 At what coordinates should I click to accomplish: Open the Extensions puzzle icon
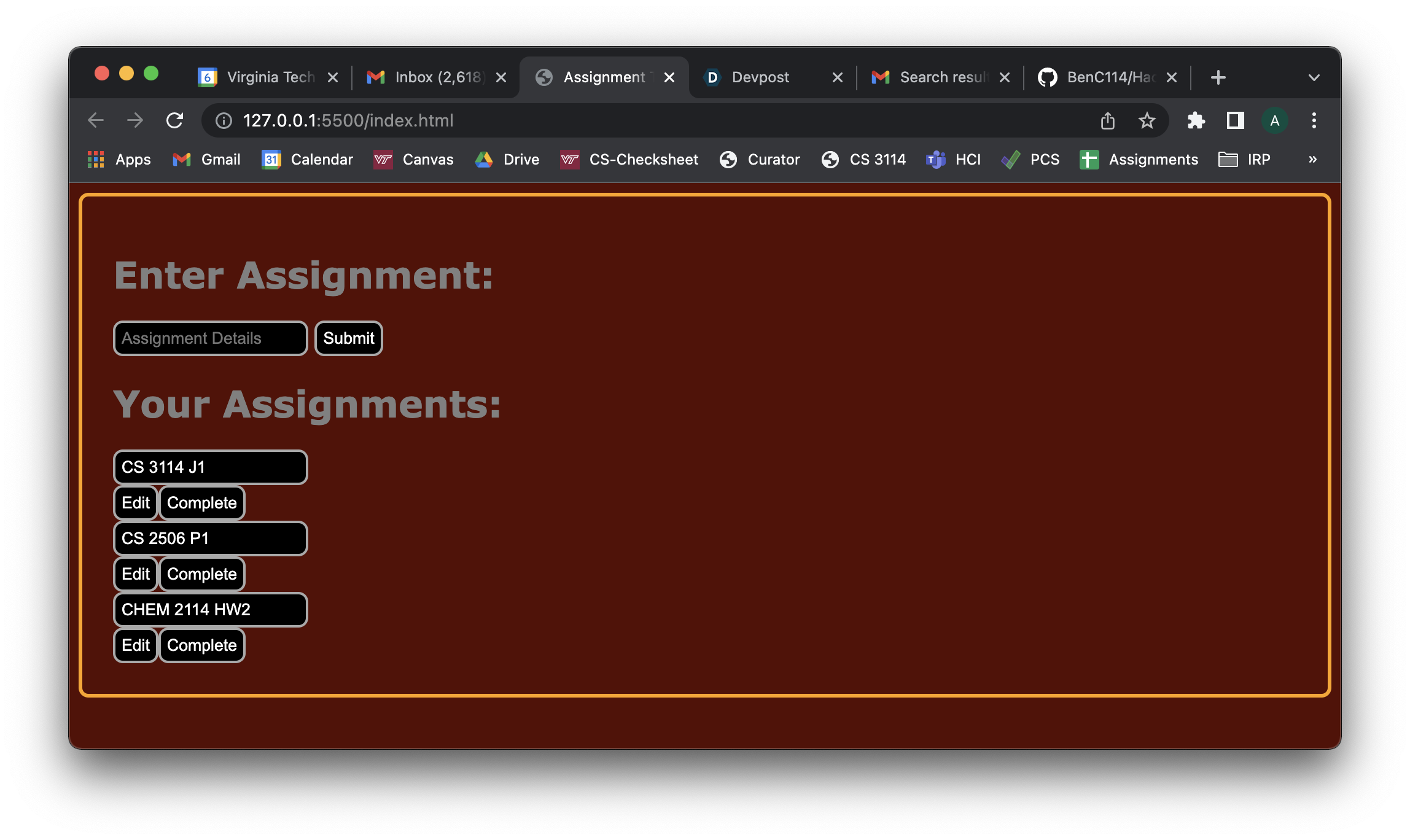[x=1196, y=120]
